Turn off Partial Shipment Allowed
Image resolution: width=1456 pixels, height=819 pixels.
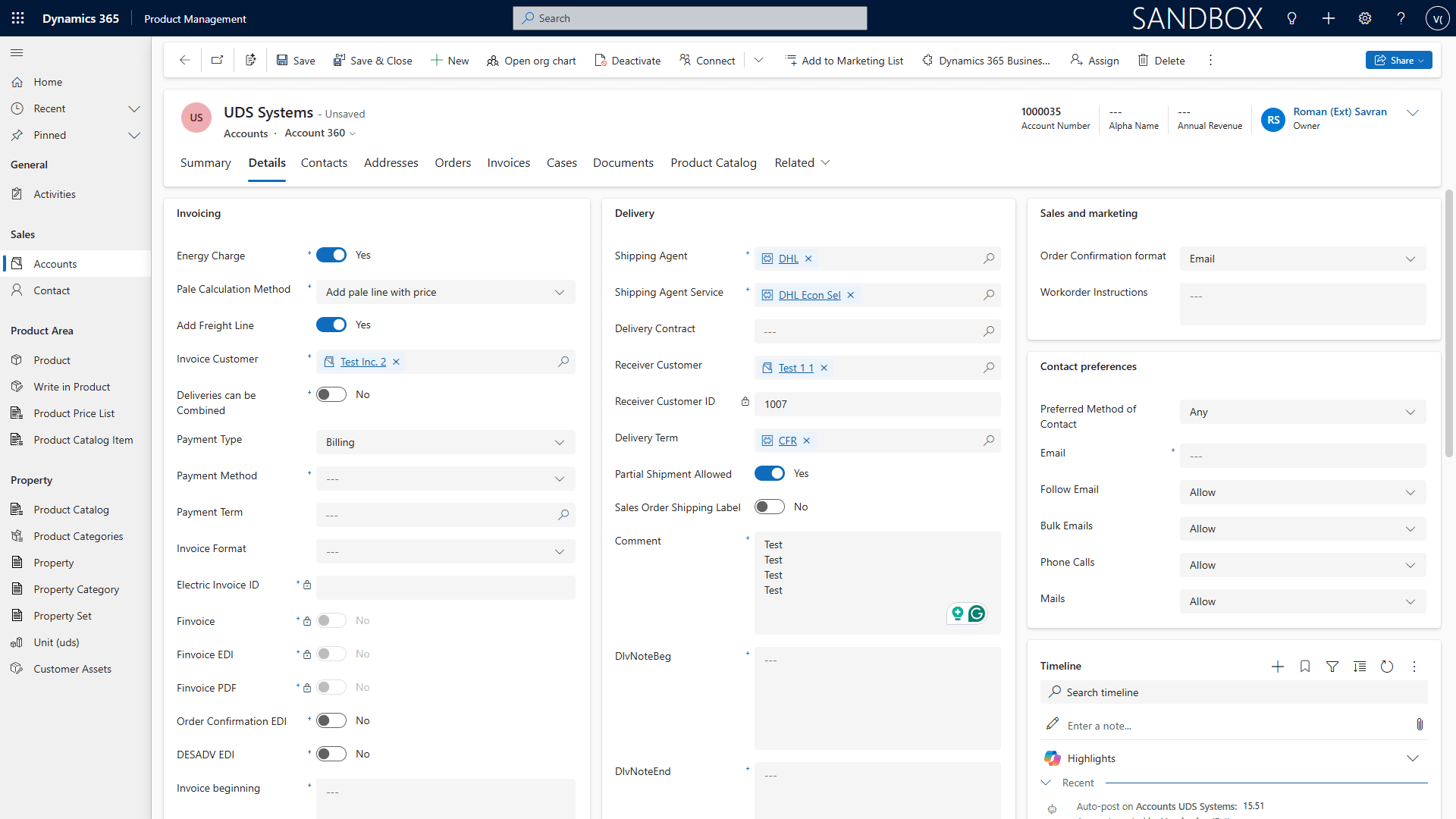coord(770,472)
